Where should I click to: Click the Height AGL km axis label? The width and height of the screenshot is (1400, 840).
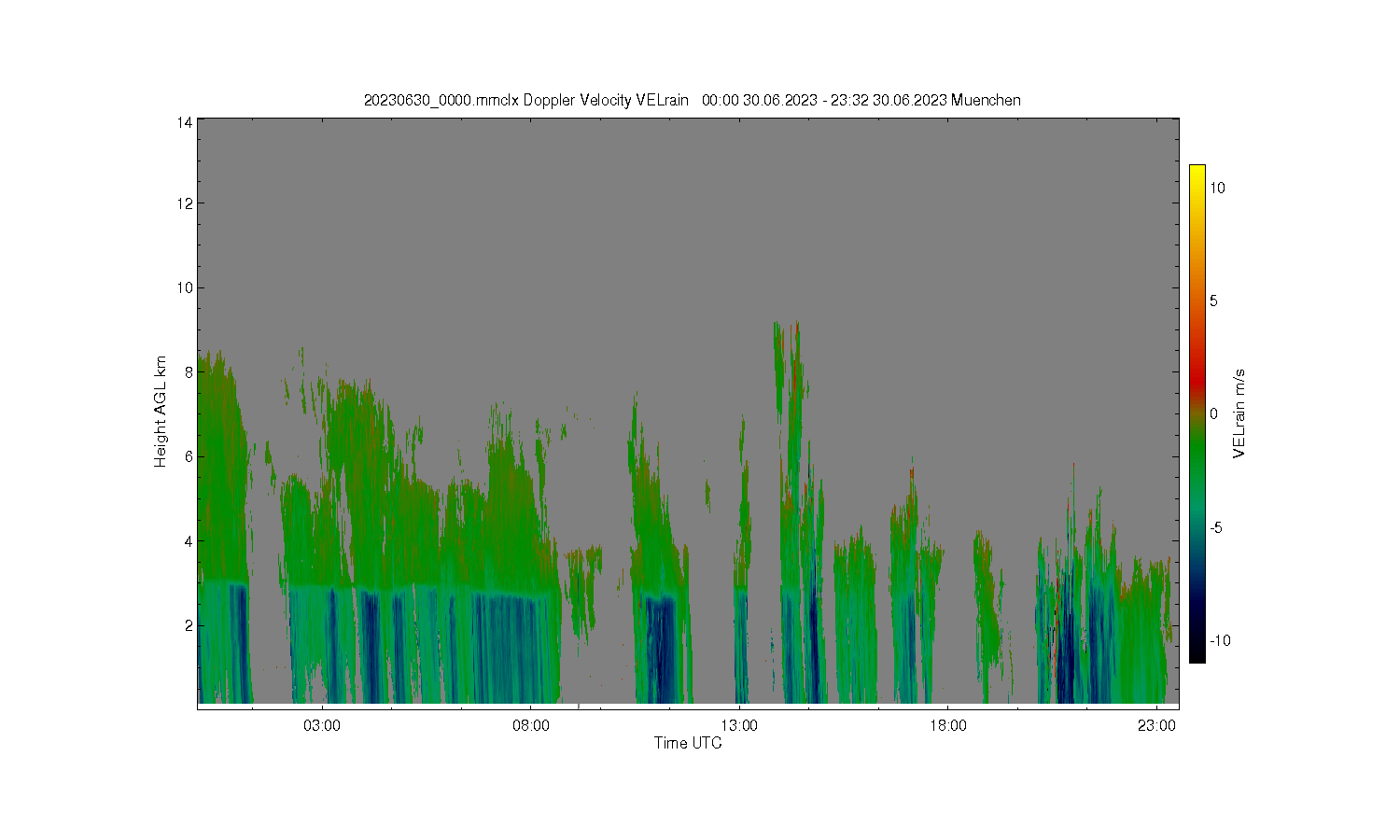[x=161, y=412]
